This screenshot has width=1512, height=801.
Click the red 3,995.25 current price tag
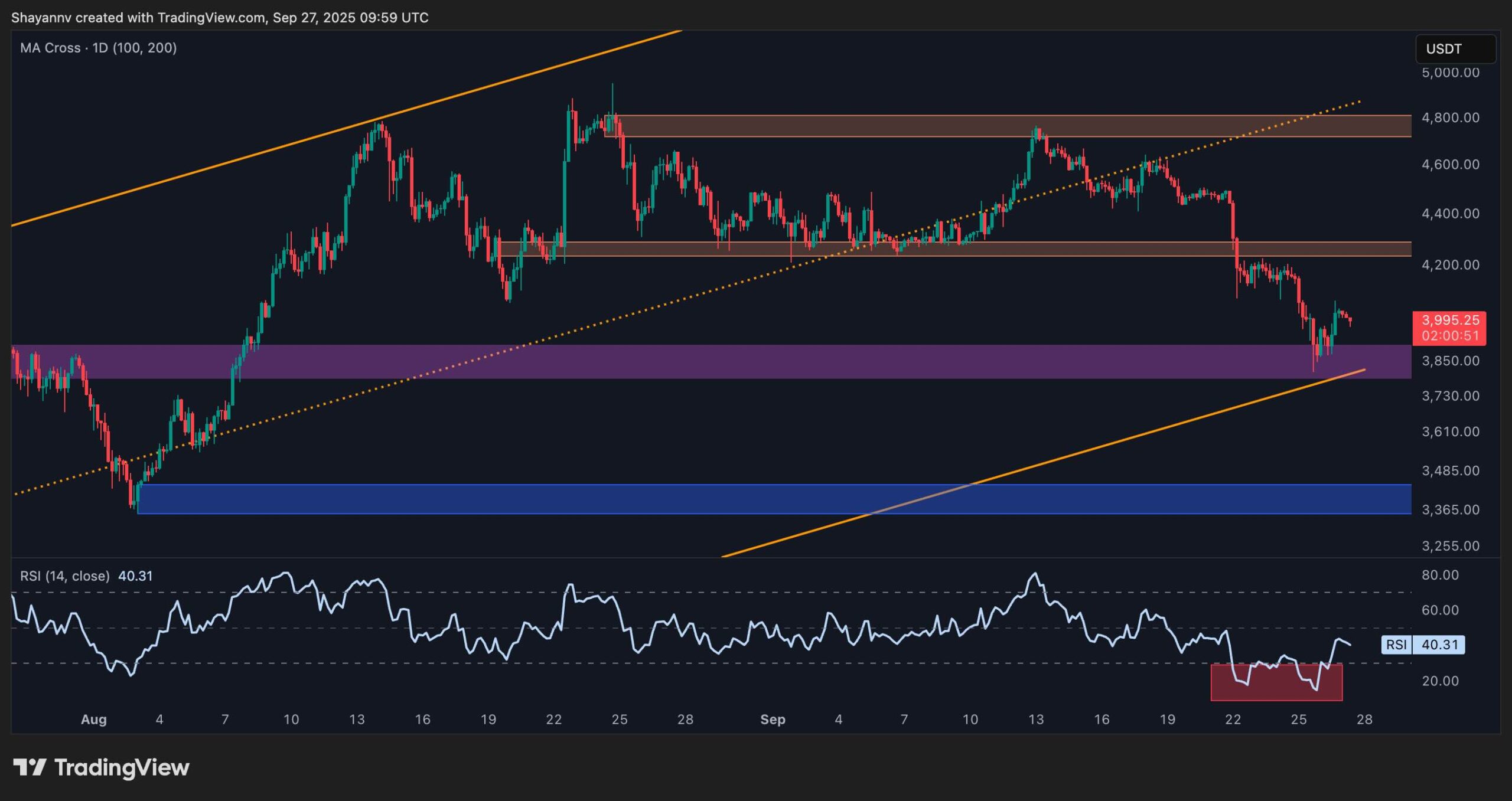pos(1449,328)
